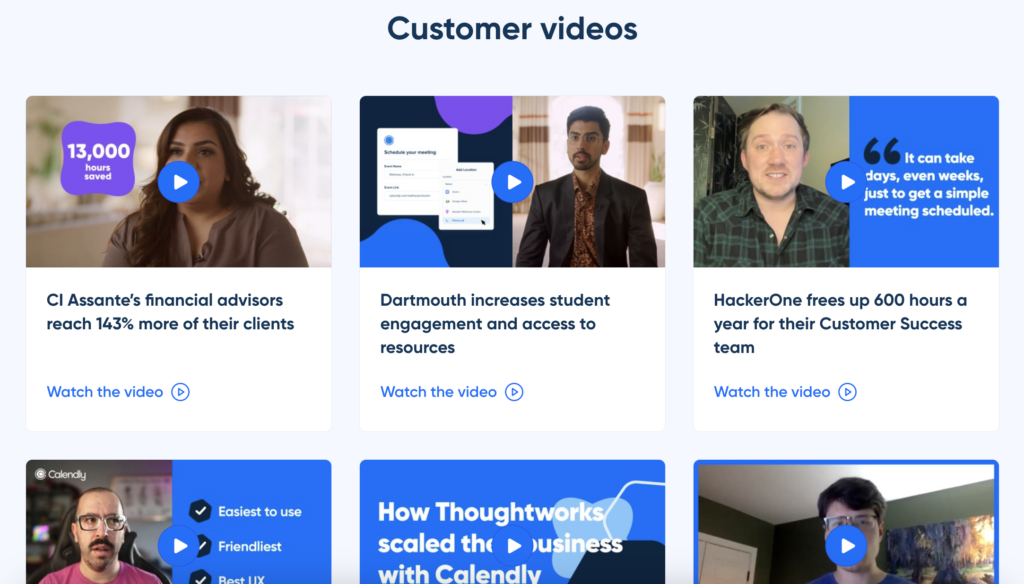The width and height of the screenshot is (1024, 584).
Task: Click the Calendly logo on bottom-left video
Action: click(x=60, y=474)
